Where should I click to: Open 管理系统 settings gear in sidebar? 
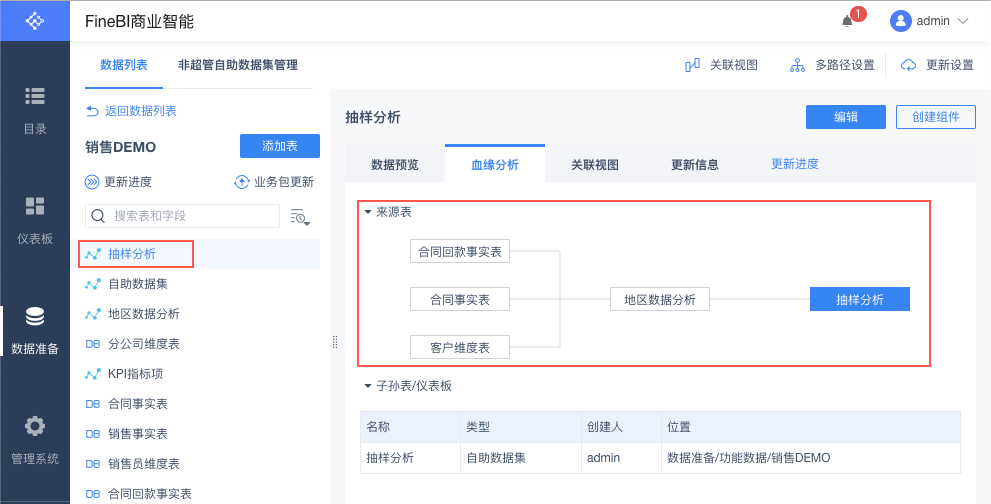(x=35, y=439)
